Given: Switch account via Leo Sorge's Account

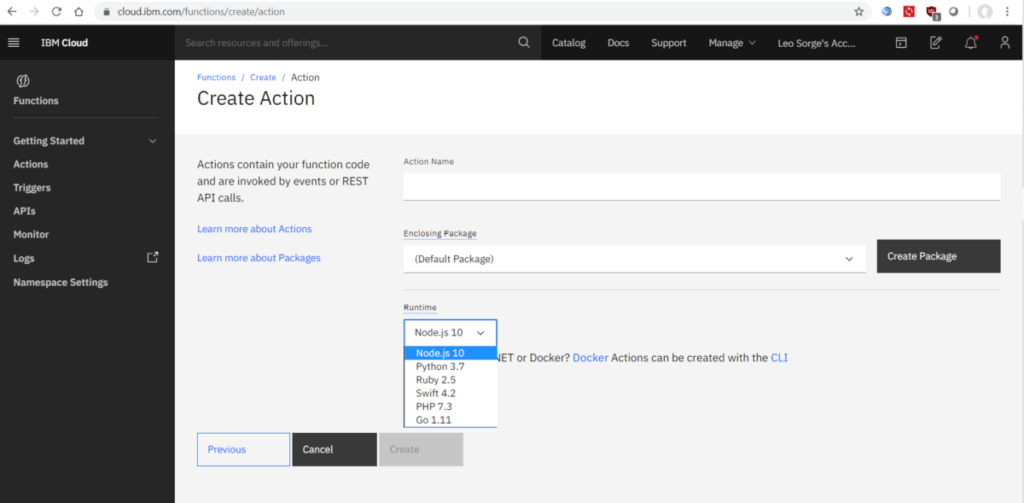Looking at the screenshot, I should coord(816,42).
